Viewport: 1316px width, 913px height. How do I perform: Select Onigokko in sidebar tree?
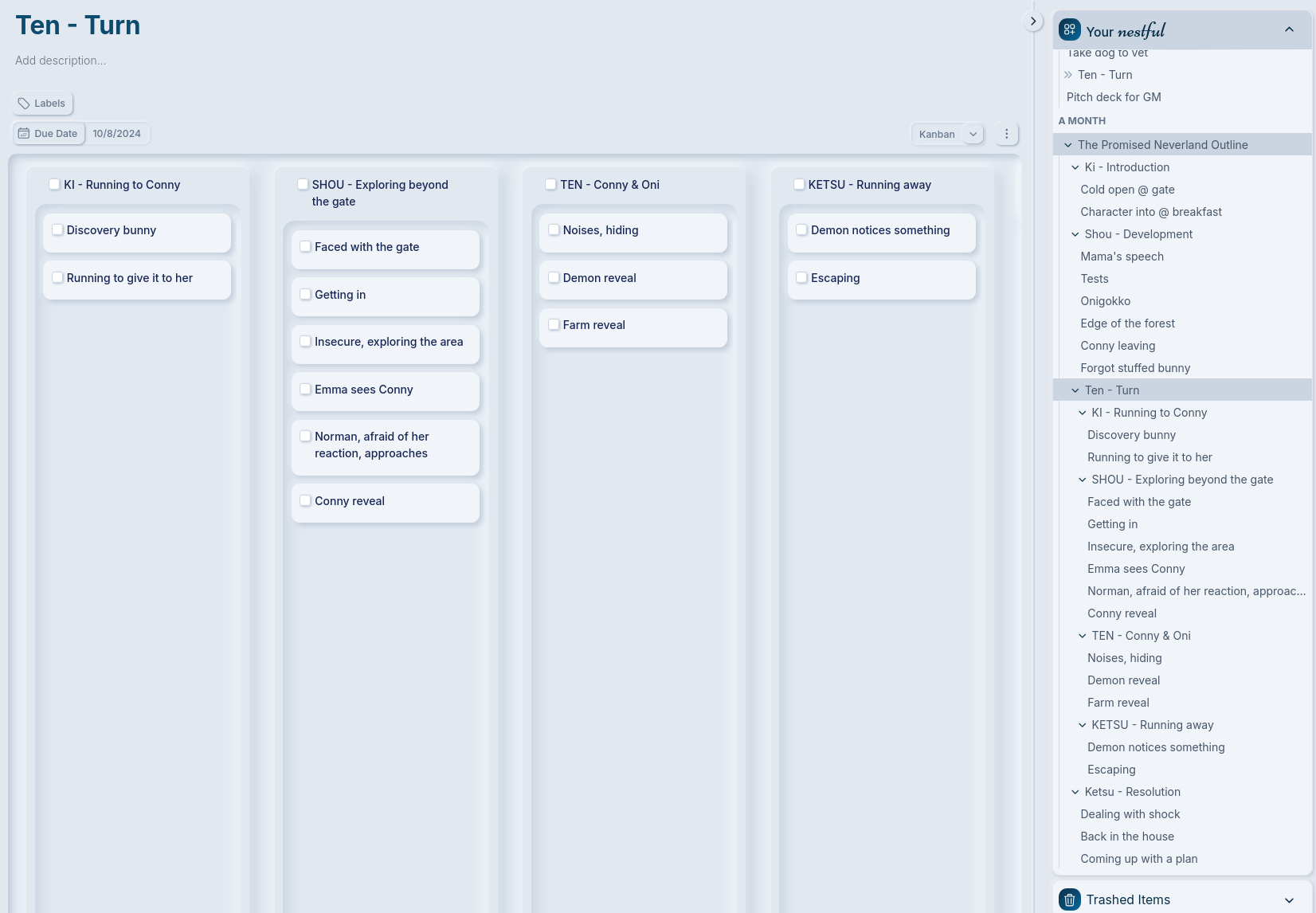(1106, 301)
